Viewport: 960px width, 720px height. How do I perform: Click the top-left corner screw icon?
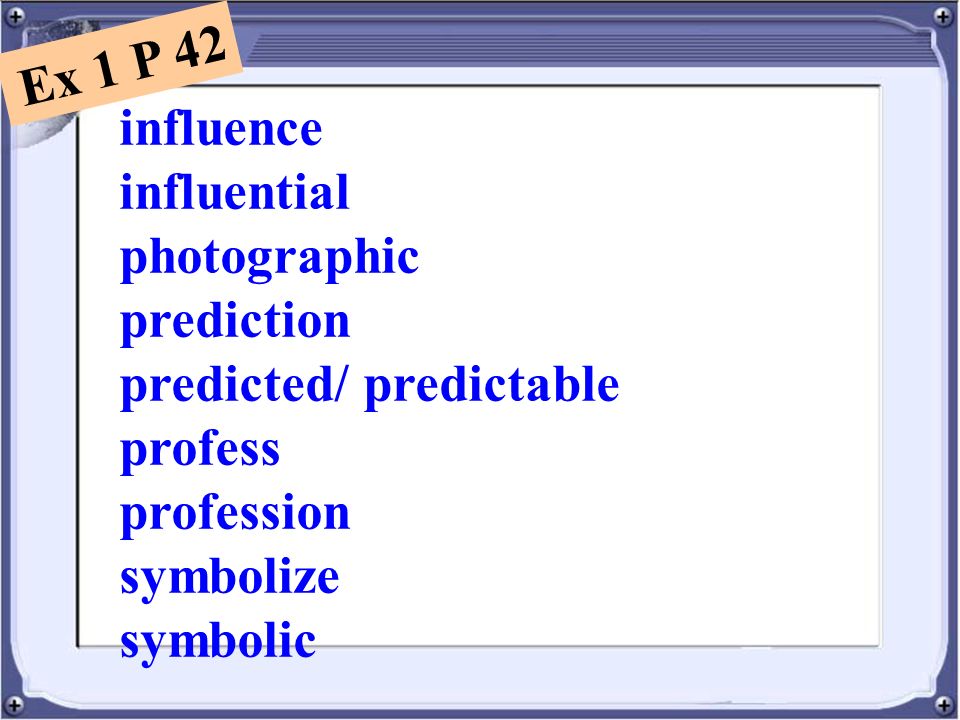[x=15, y=16]
